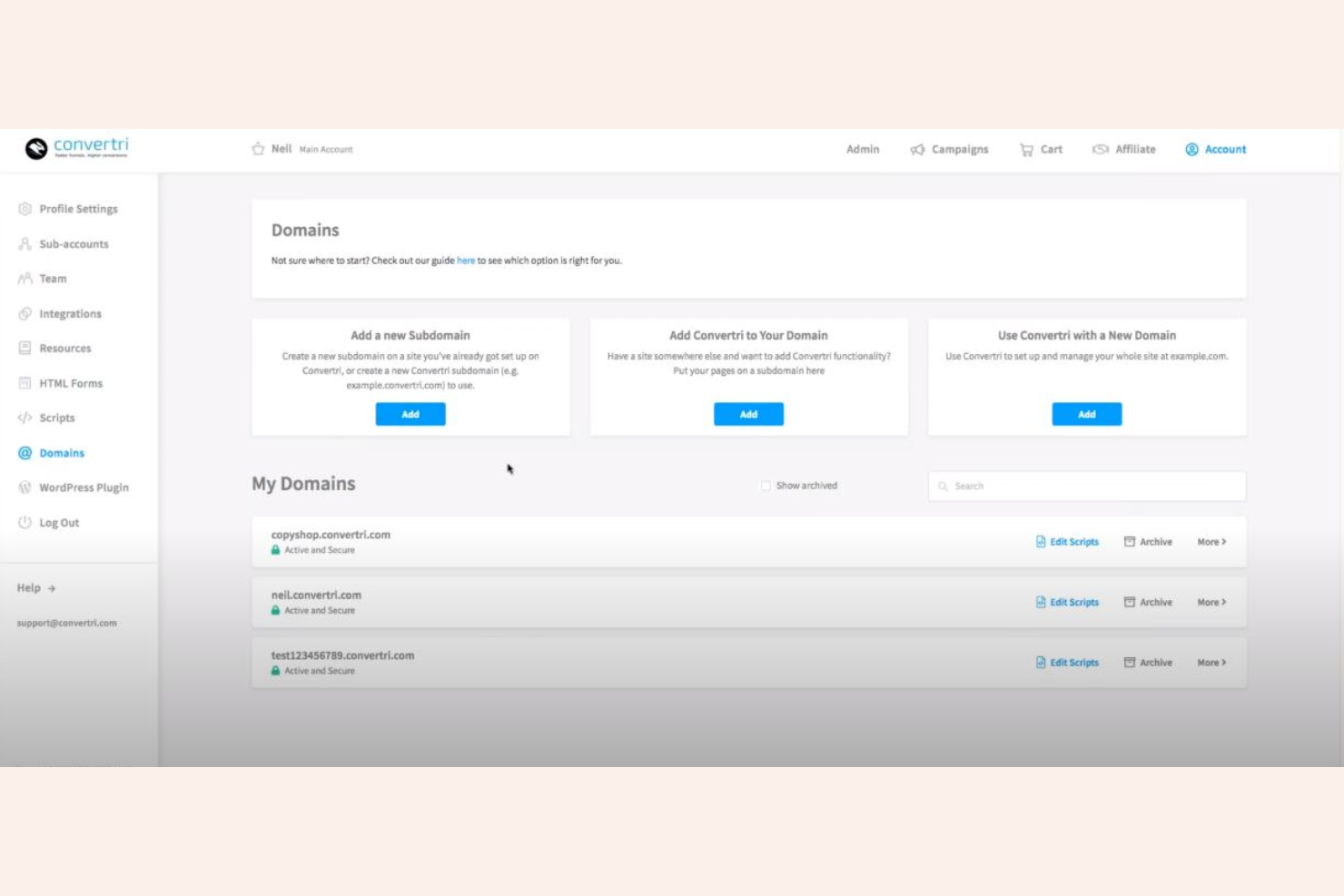The height and width of the screenshot is (896, 1344).
Task: Click the search magnifier icon
Action: coord(943,487)
